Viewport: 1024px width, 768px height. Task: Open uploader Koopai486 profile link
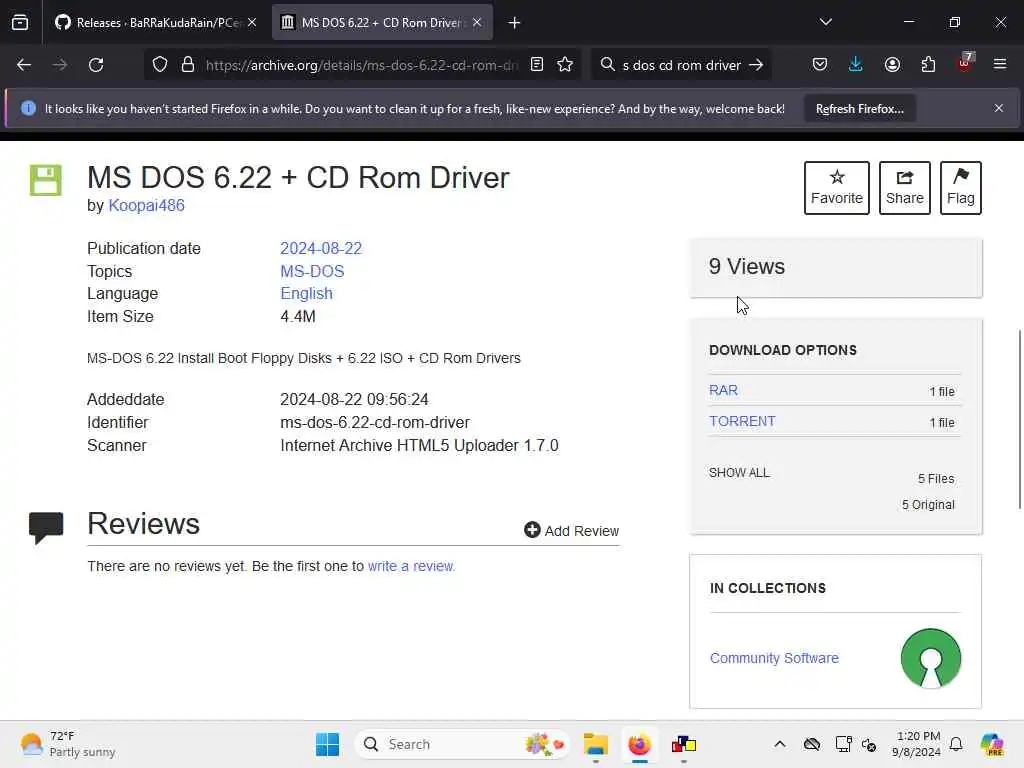[x=146, y=205]
